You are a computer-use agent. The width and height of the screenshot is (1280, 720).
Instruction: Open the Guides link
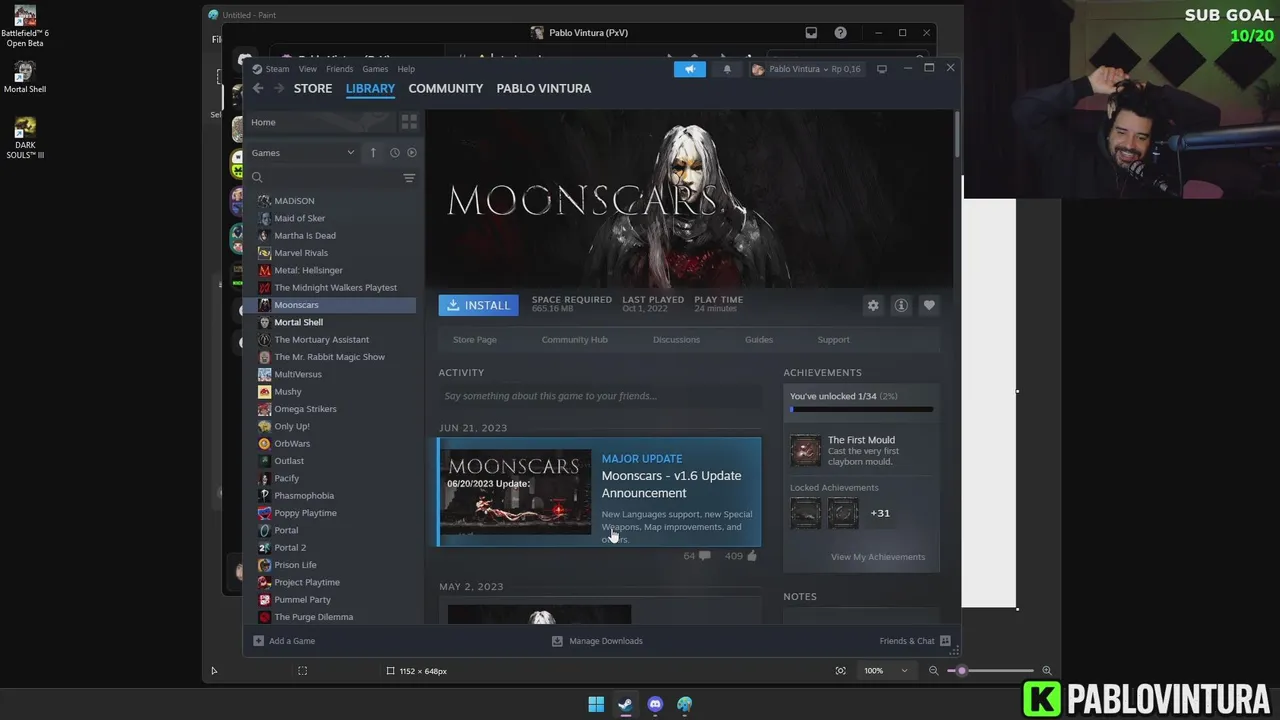coord(759,339)
